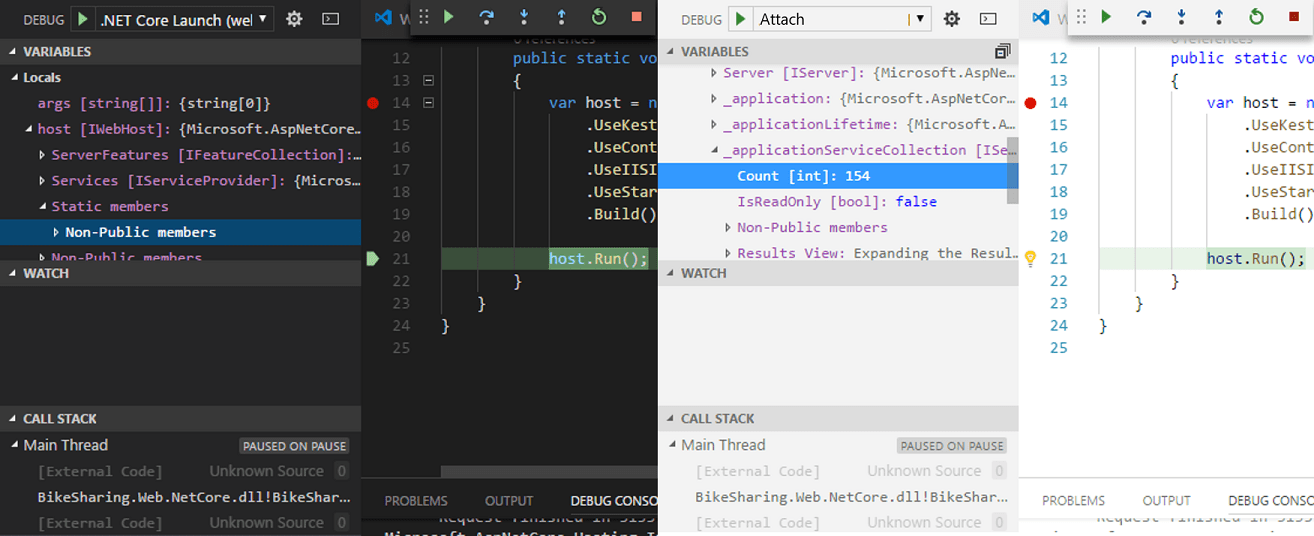
Task: Select first [External Code] frame in dark call stack
Action: [x=180, y=471]
